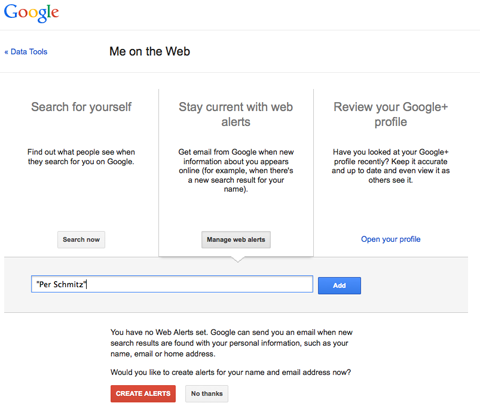Click the red CREATE ALERTS button
The height and width of the screenshot is (409, 480).
coord(143,394)
